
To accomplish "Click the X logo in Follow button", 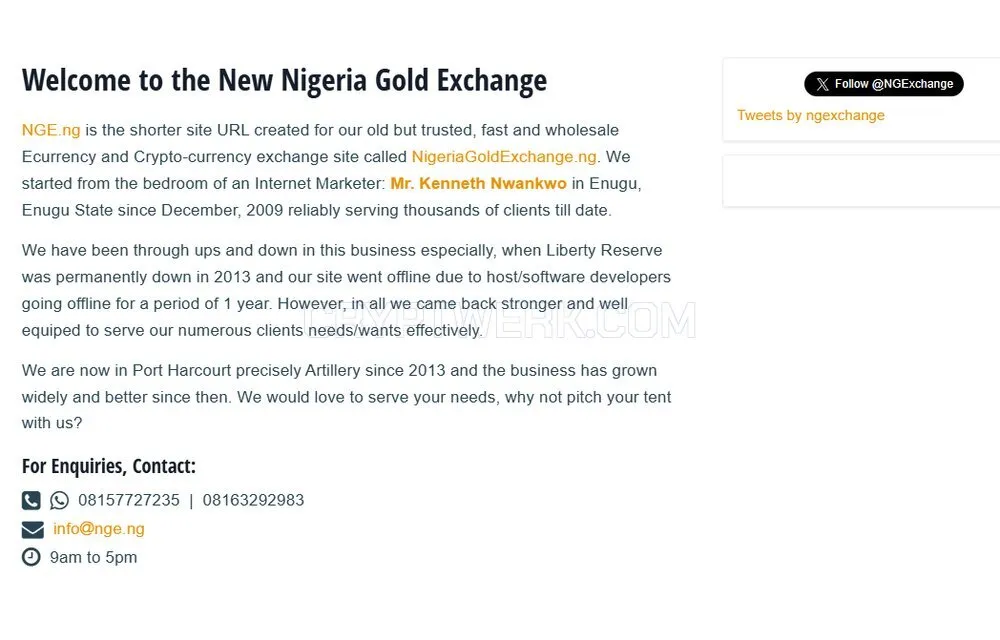I will click(822, 84).
